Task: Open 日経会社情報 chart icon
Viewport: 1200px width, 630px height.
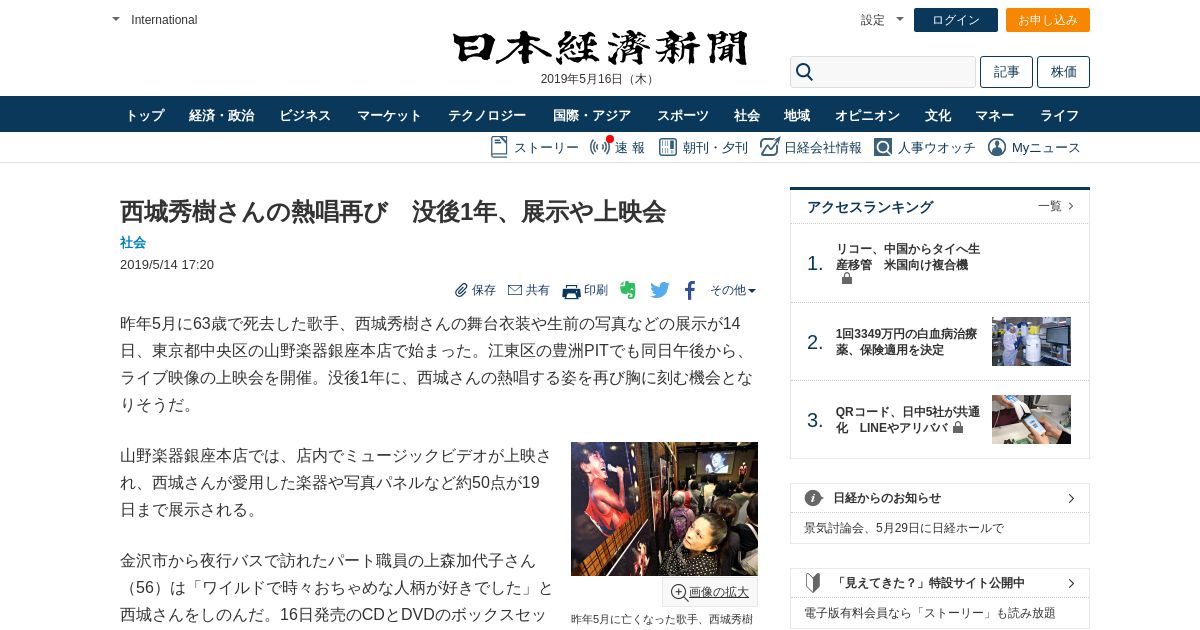Action: [769, 147]
